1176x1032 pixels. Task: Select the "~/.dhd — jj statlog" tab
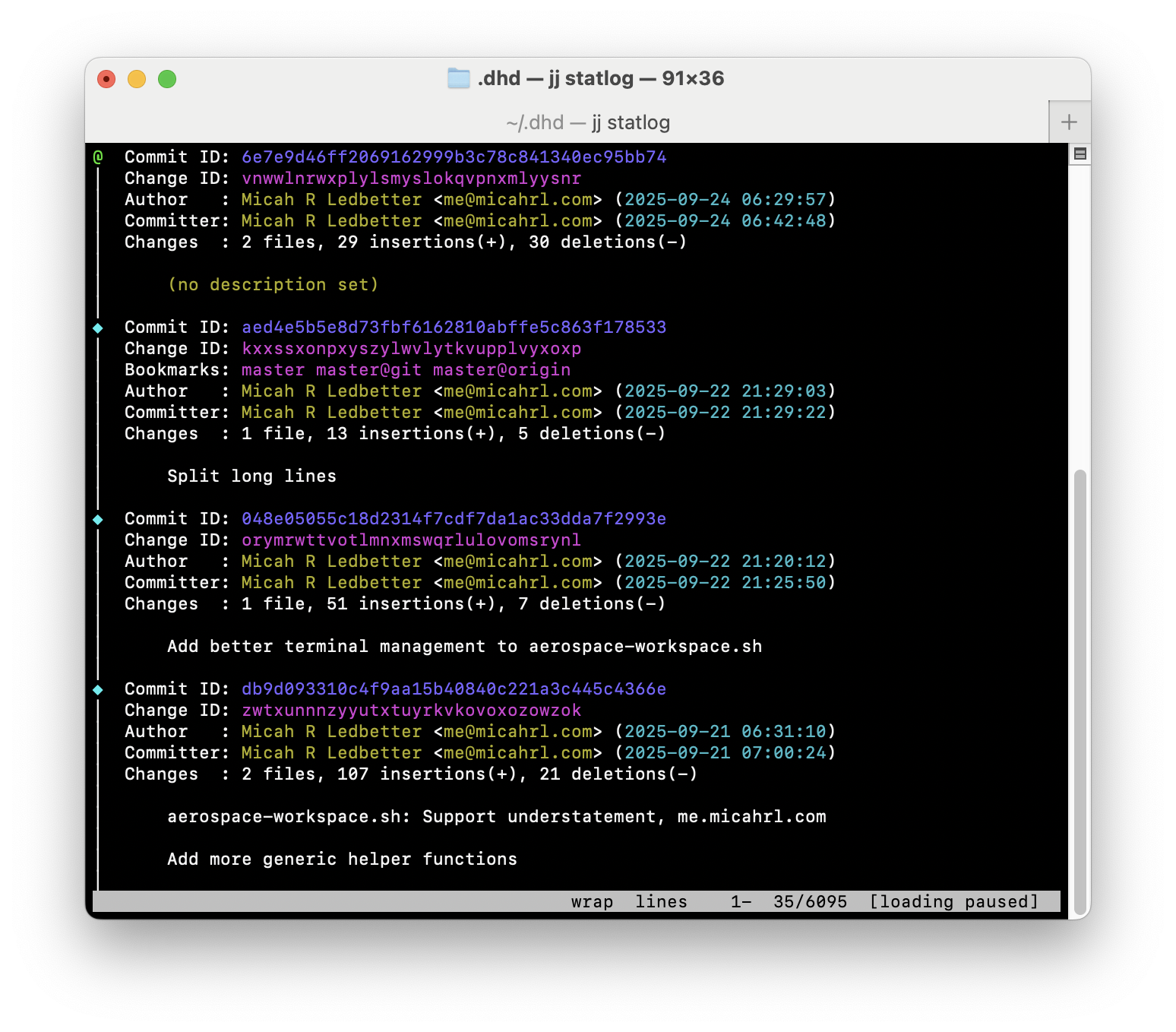coord(587,122)
